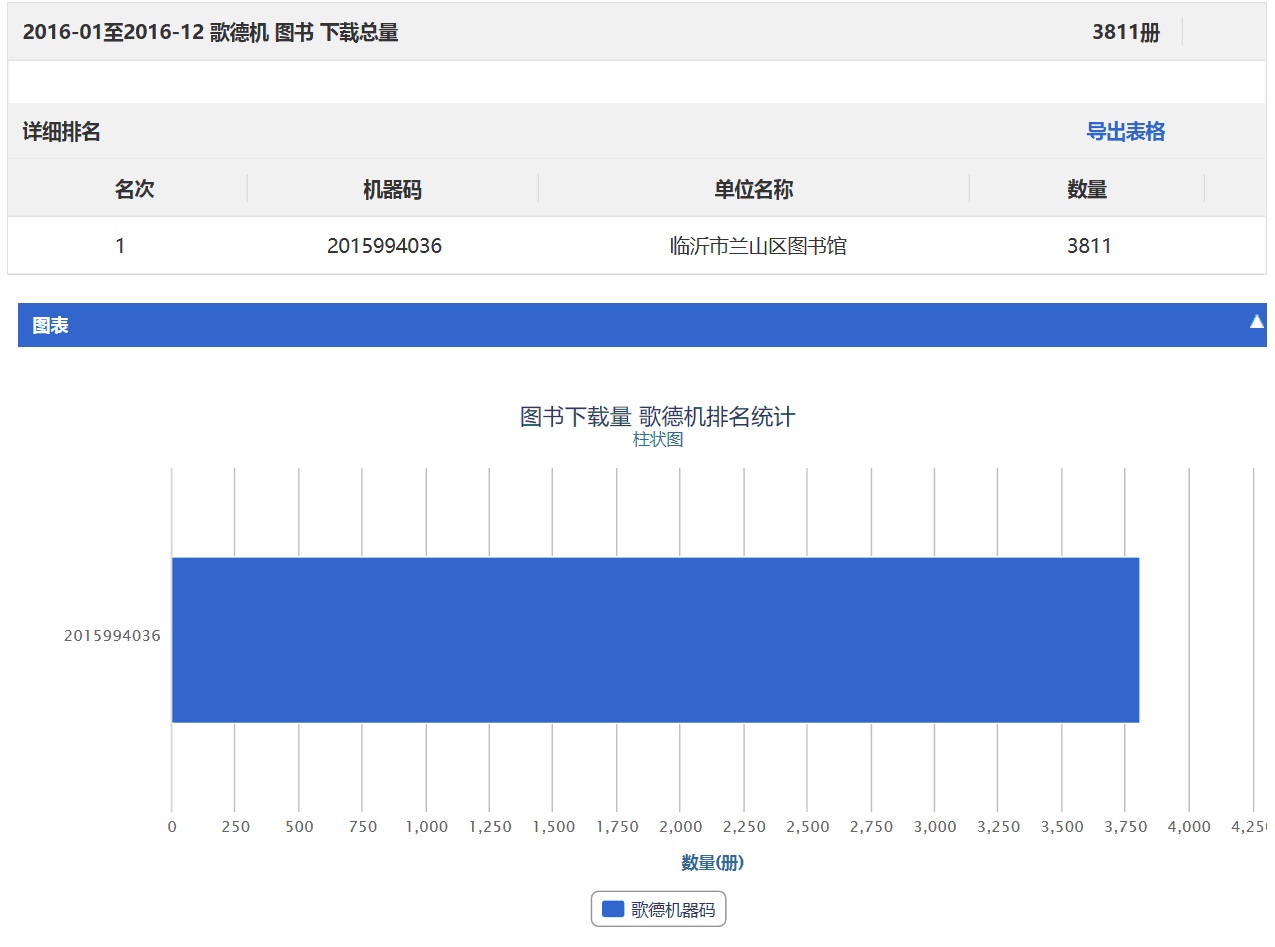Click the 单位名称 column header
This screenshot has width=1275, height=947.
[x=753, y=190]
